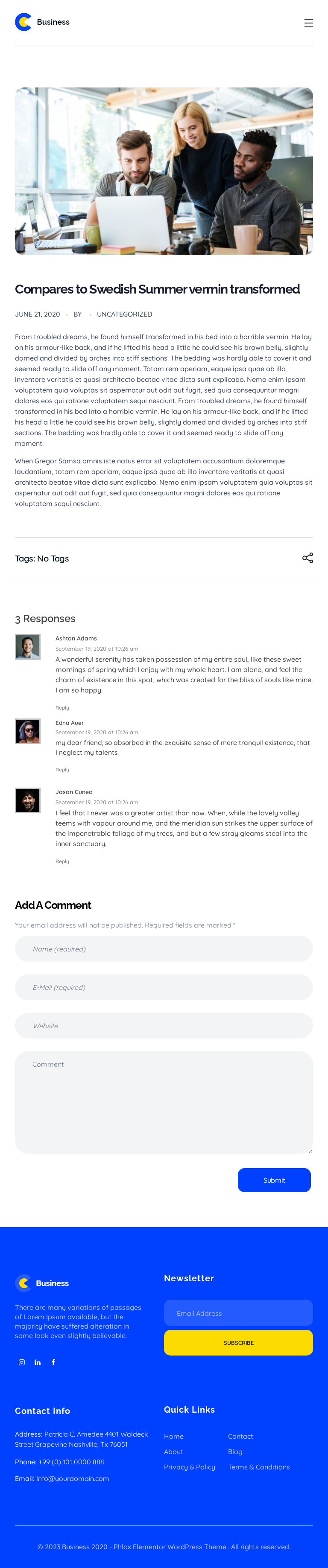Click the share icon beside Tags

click(308, 558)
